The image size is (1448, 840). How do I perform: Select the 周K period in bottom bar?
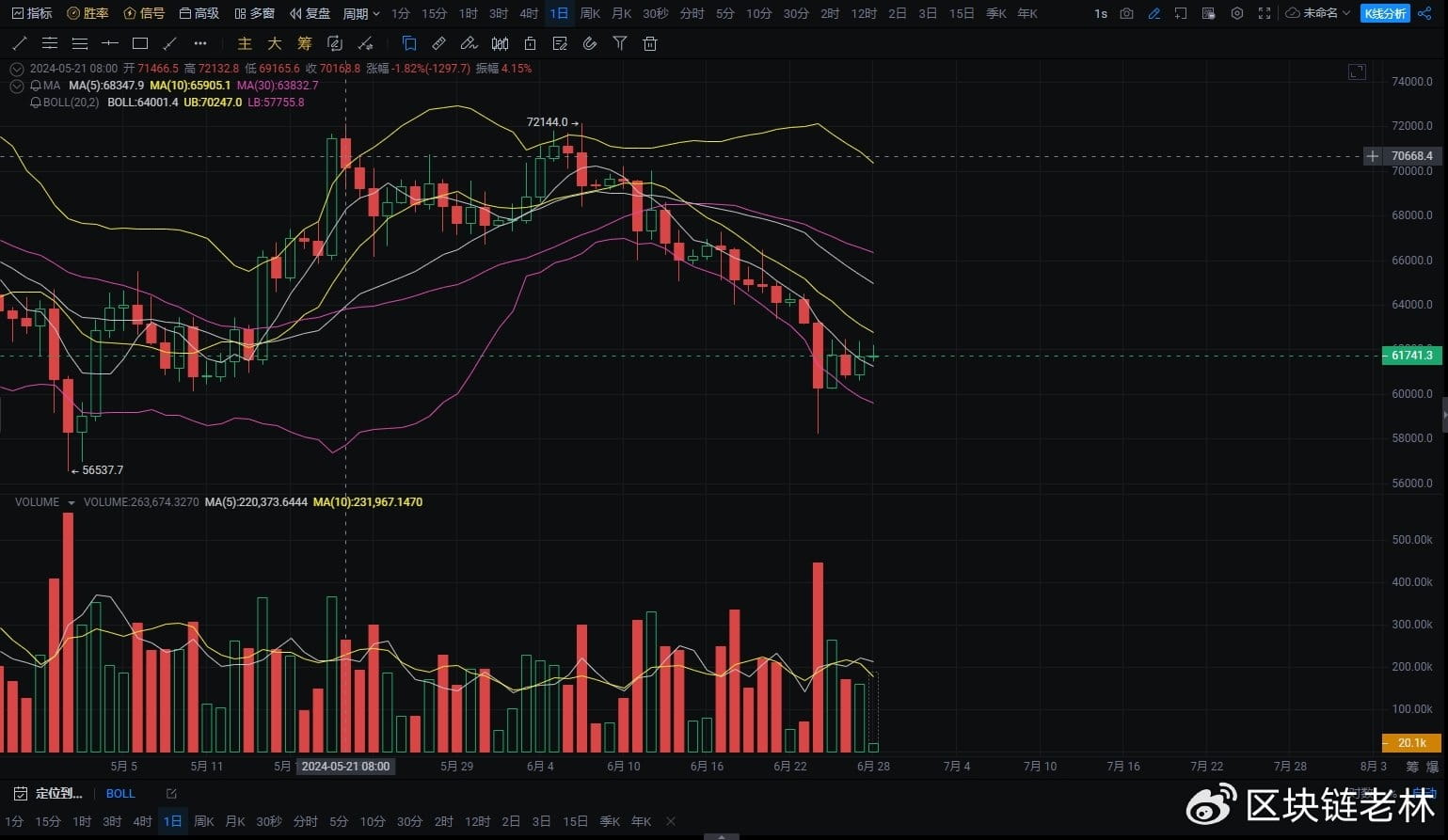point(204,821)
